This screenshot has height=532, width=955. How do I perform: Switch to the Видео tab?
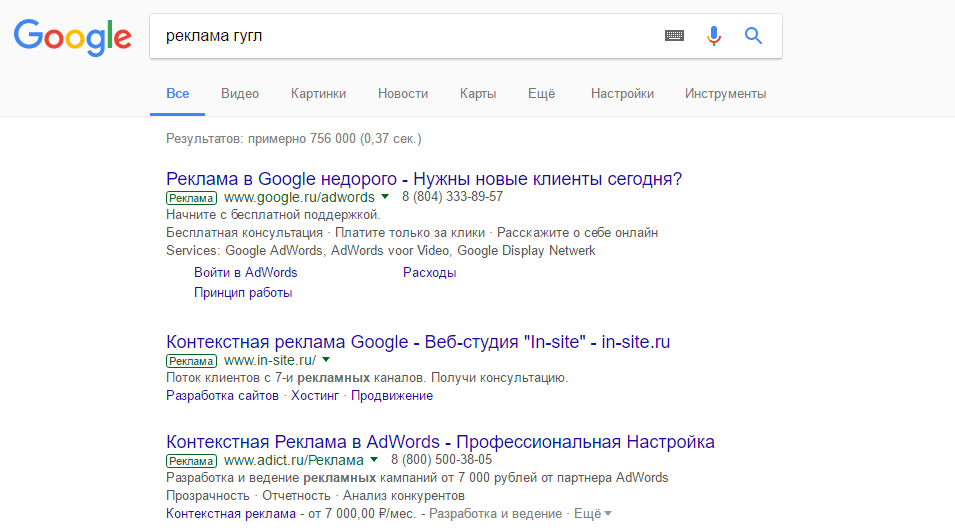240,94
